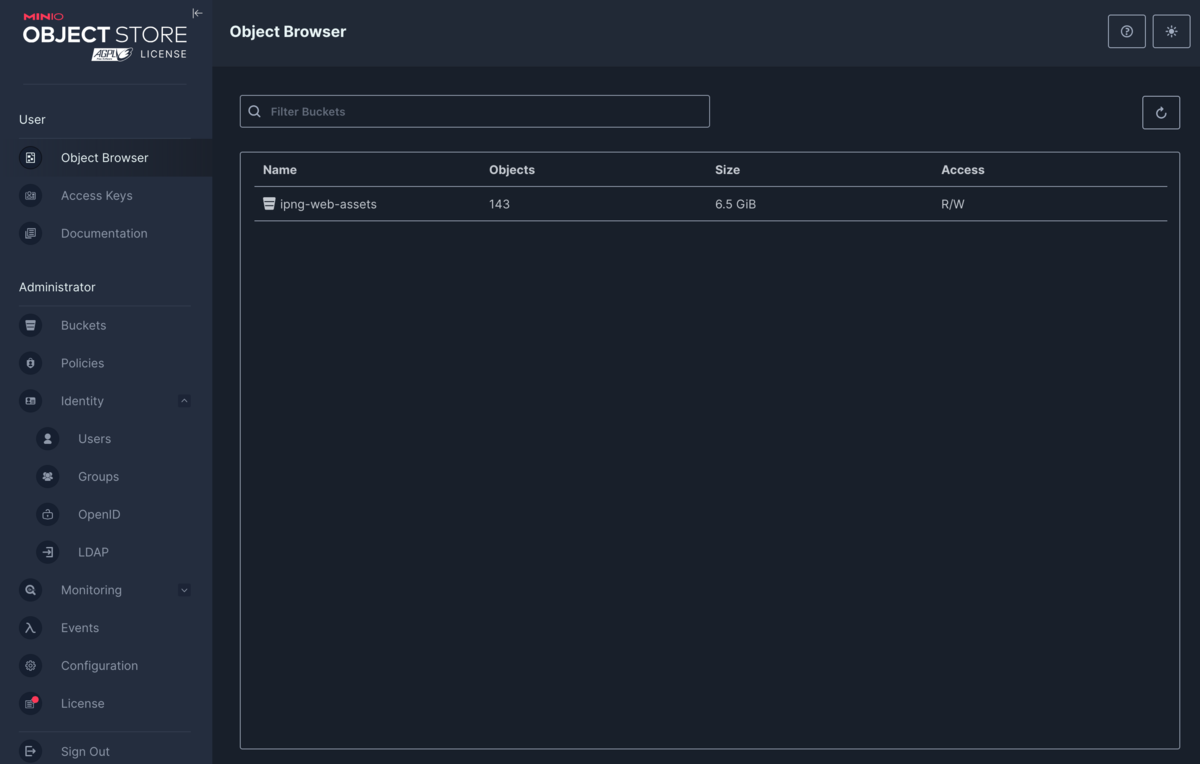Viewport: 1200px width, 764px height.
Task: Refresh the bucket list
Action: click(x=1161, y=113)
